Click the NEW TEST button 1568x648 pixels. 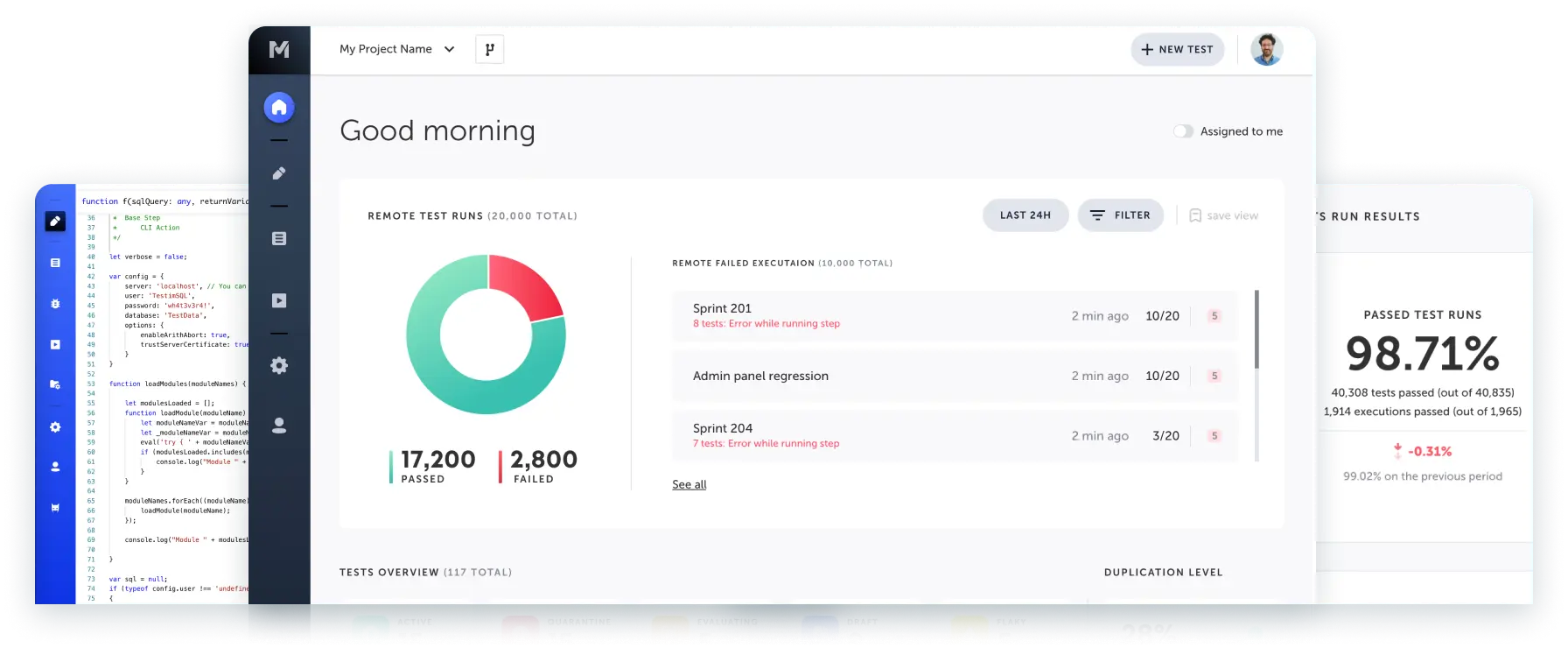[x=1177, y=50]
